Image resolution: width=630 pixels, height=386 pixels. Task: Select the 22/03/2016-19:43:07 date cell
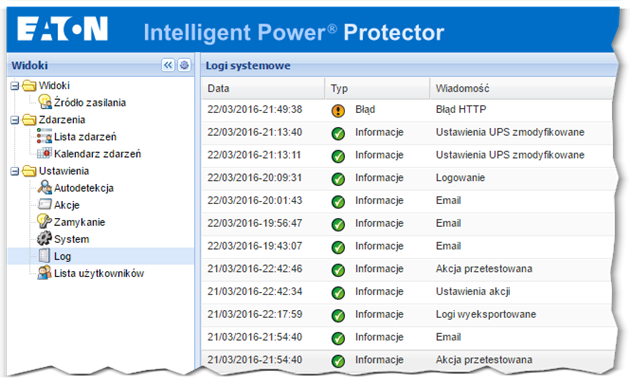tap(255, 246)
